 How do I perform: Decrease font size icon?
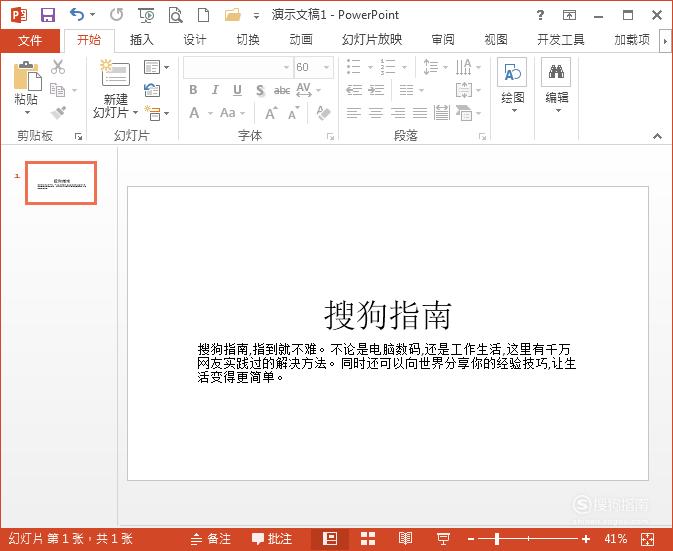coord(294,114)
